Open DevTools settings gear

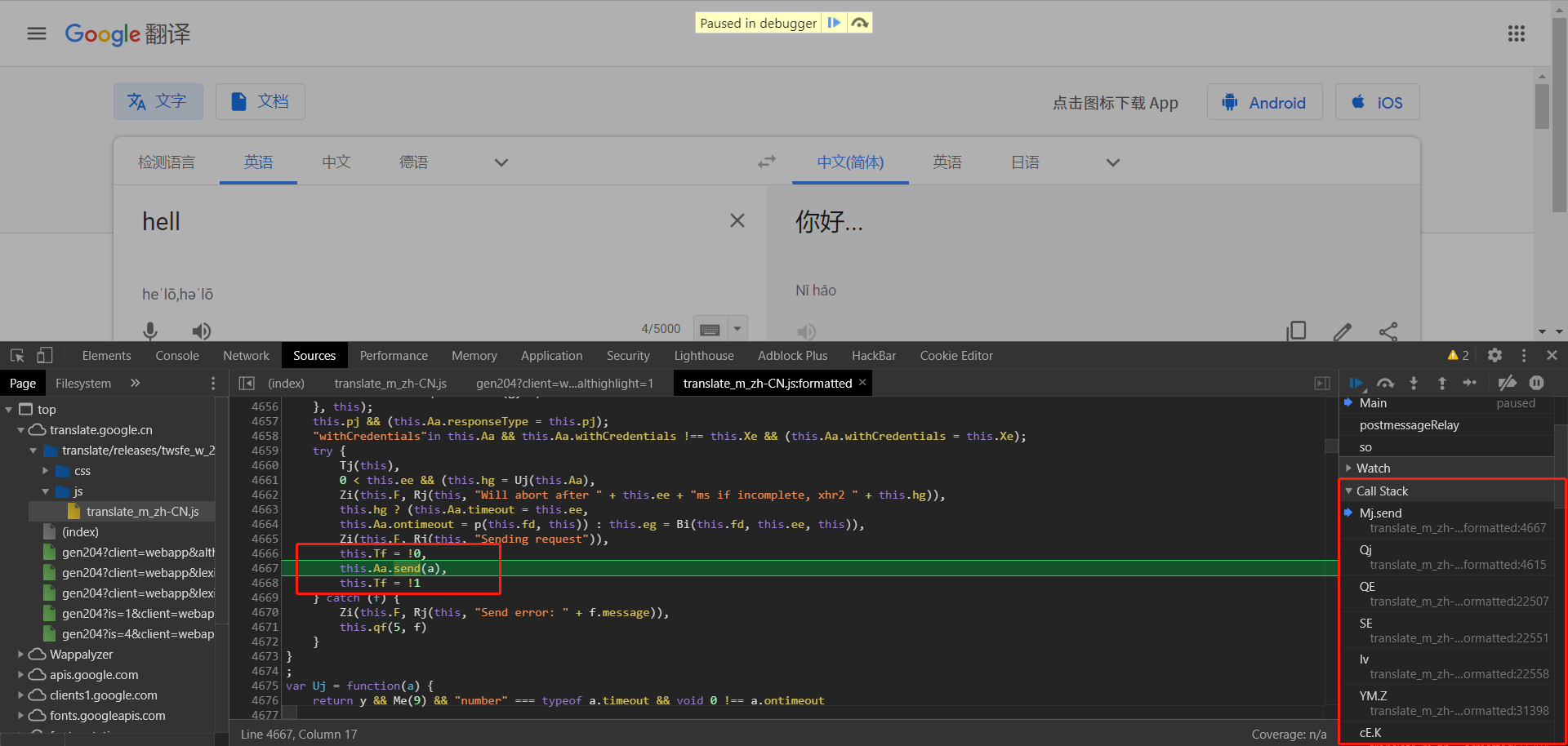point(1494,356)
